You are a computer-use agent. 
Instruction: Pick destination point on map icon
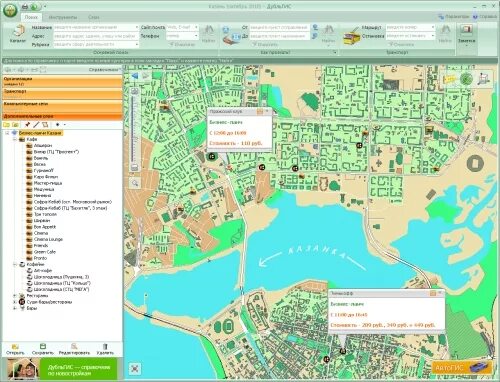tap(315, 36)
